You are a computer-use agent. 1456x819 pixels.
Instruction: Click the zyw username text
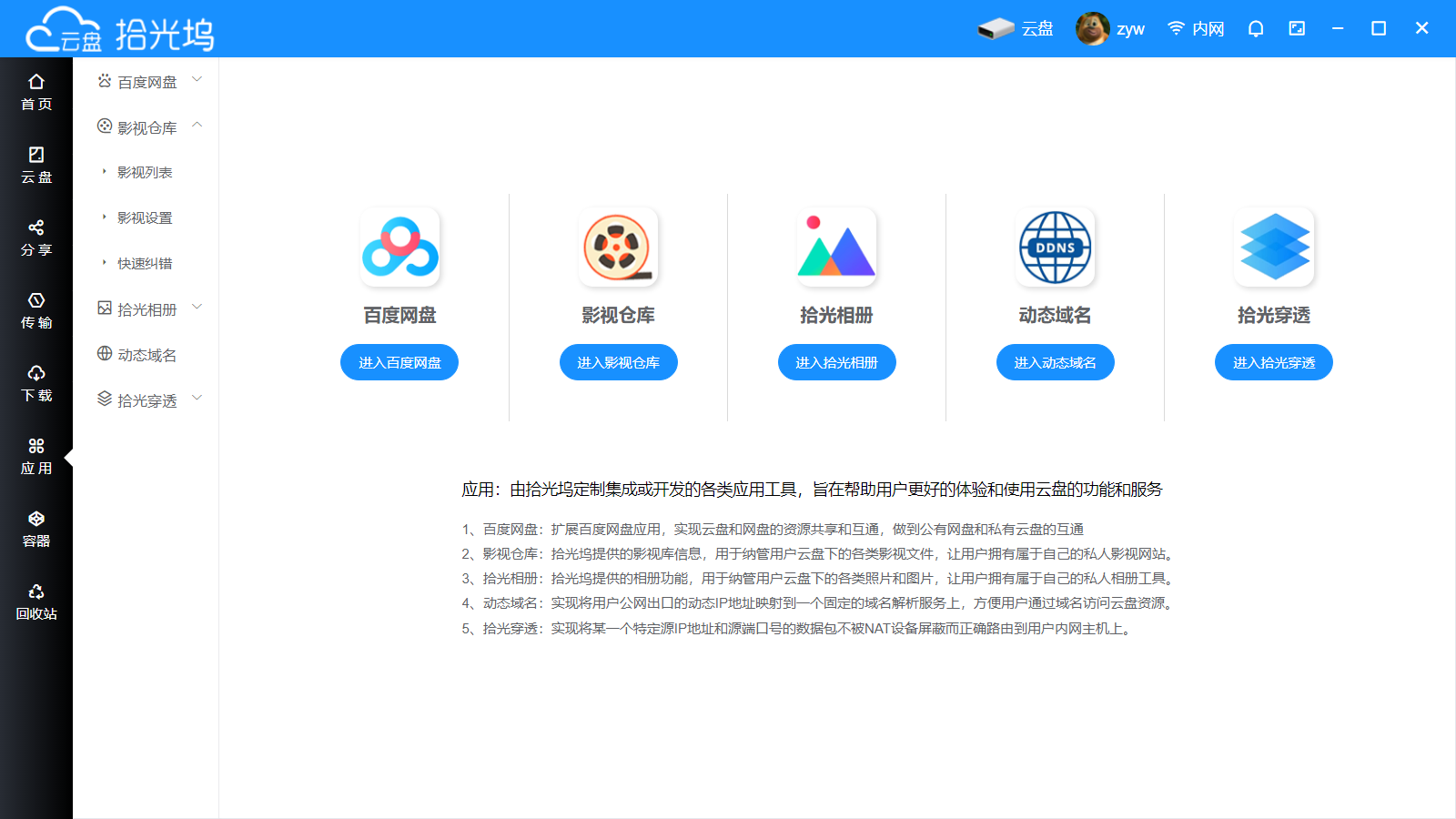coord(1130,29)
